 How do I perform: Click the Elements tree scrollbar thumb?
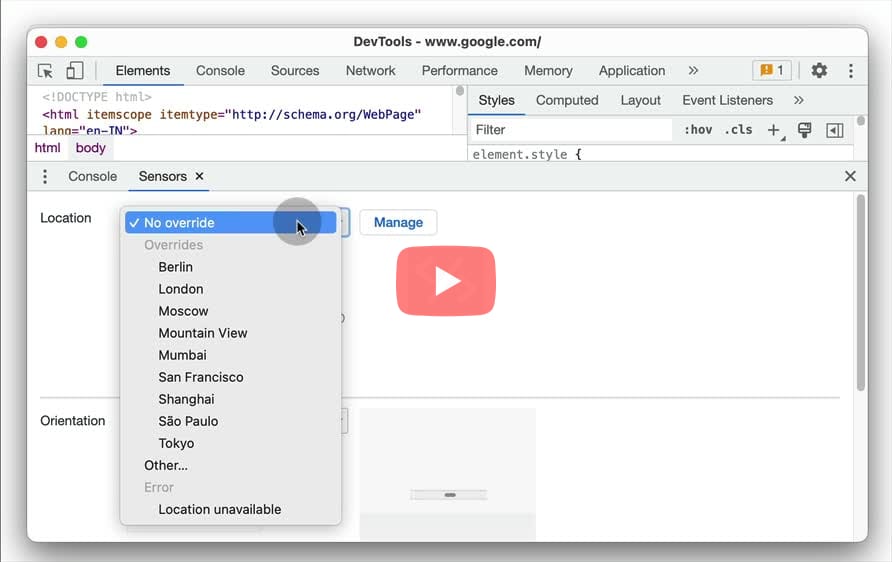click(x=460, y=90)
